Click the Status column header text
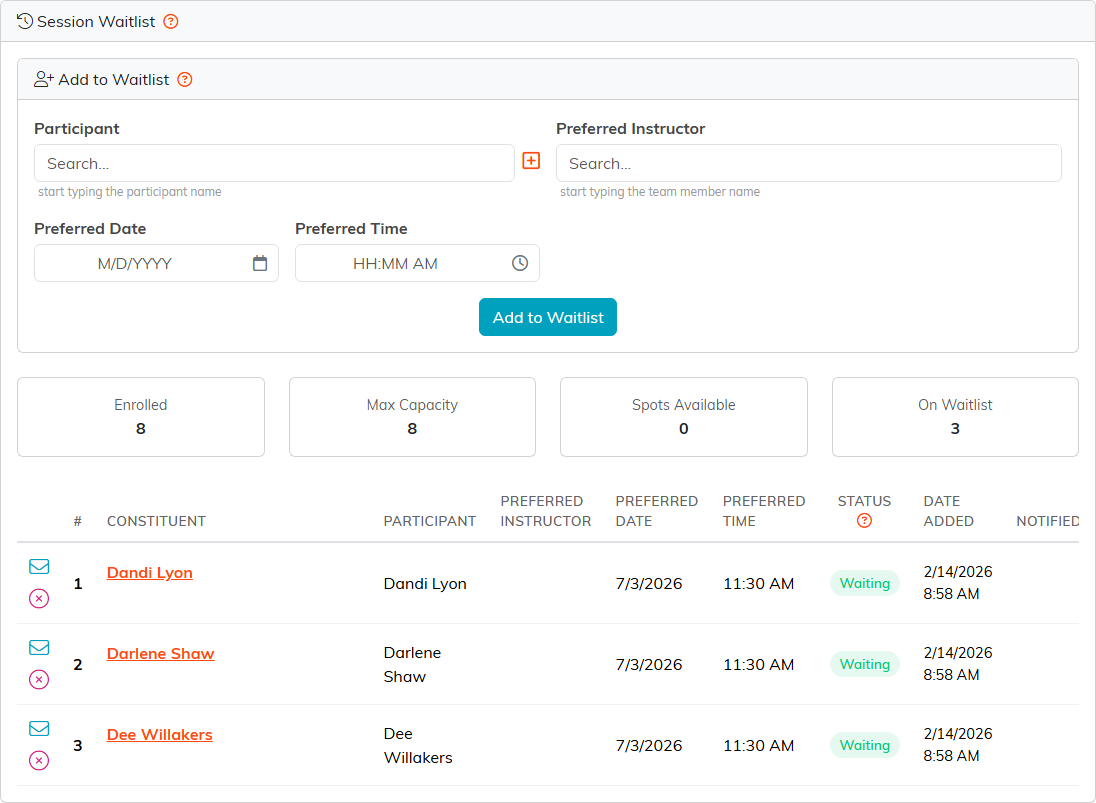 tap(865, 501)
